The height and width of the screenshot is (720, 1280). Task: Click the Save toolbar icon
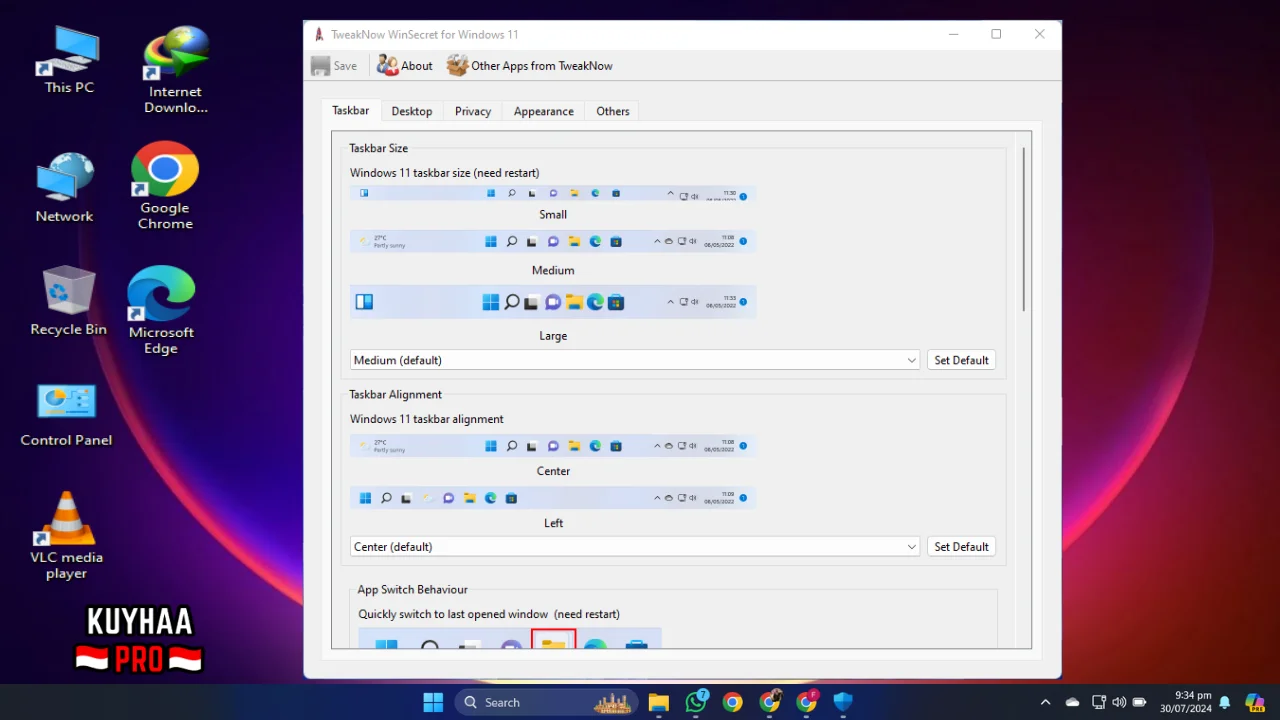(x=334, y=66)
